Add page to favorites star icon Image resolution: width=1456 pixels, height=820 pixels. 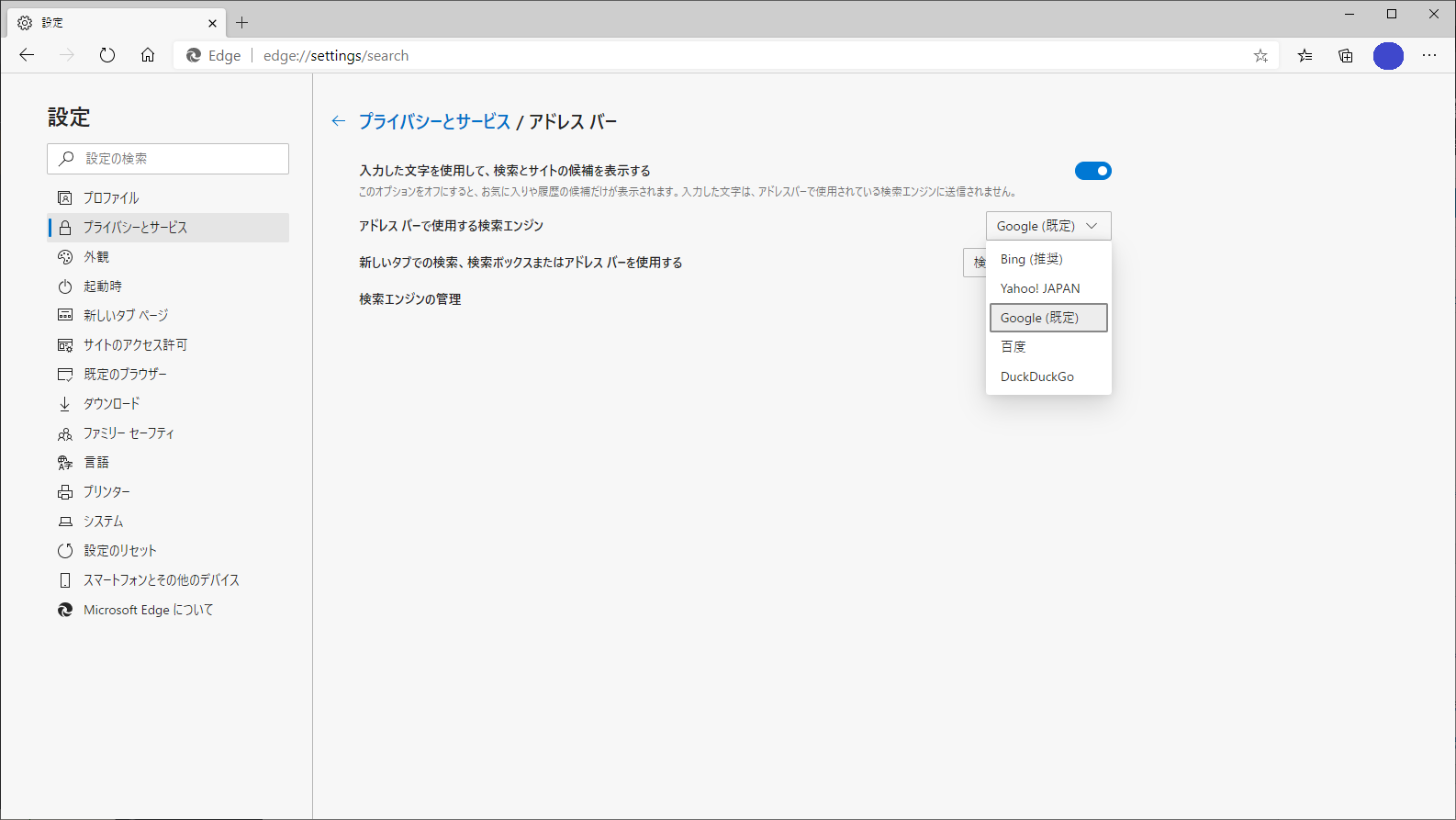pyautogui.click(x=1260, y=56)
